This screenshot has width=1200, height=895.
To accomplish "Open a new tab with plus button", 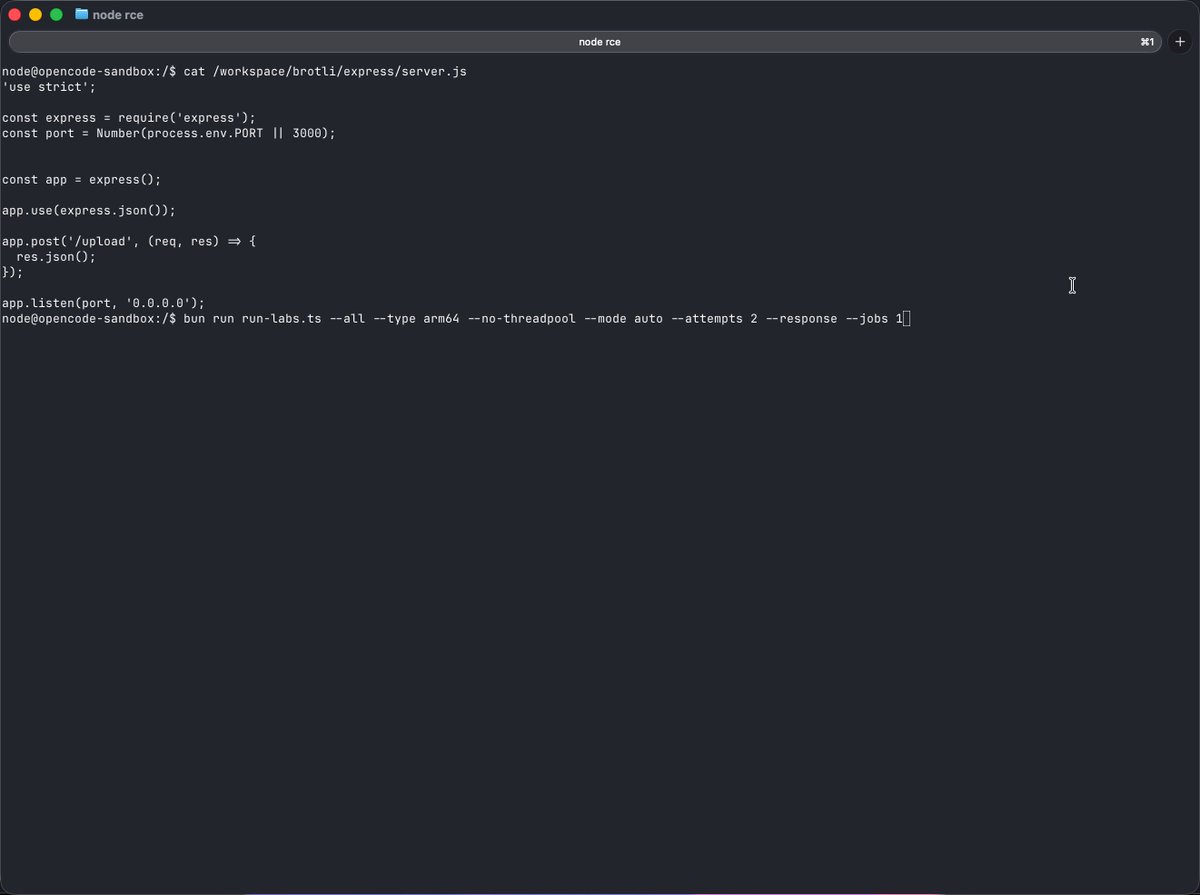I will click(x=1180, y=42).
